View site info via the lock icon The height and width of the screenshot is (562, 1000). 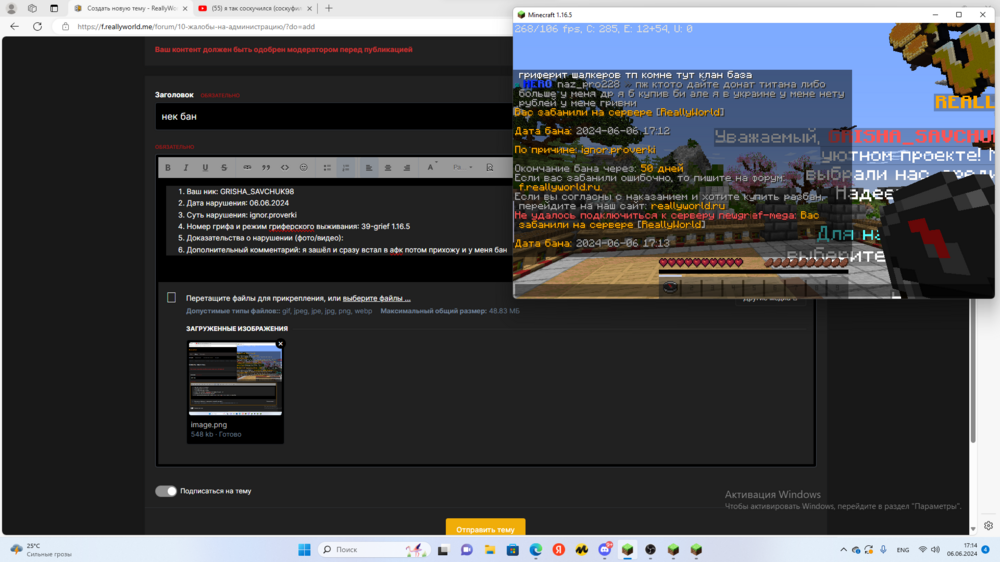click(65, 27)
